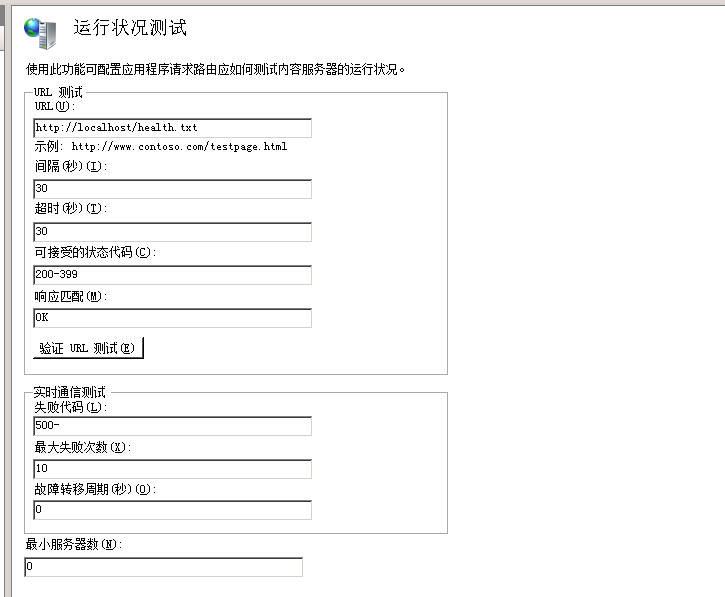Click the 可接受的状态代码(C) label

[x=95, y=252]
